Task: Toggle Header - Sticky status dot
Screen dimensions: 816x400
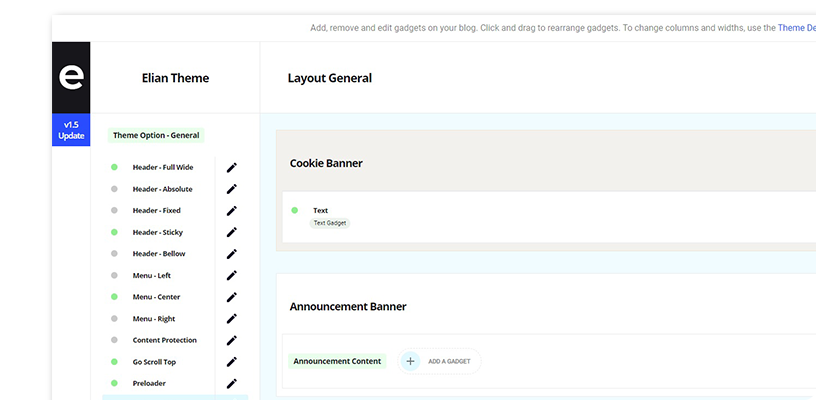Action: click(x=114, y=232)
